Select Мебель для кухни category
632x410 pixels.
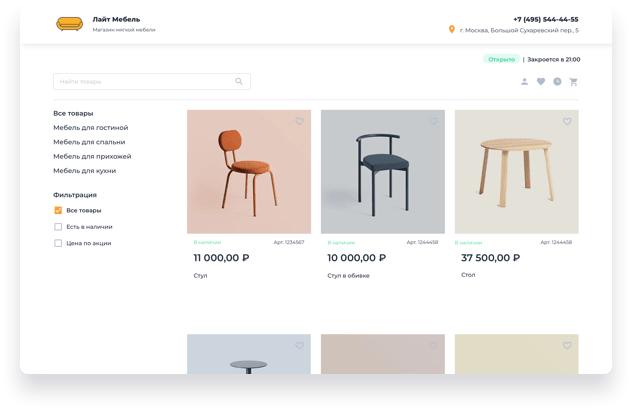tap(85, 171)
